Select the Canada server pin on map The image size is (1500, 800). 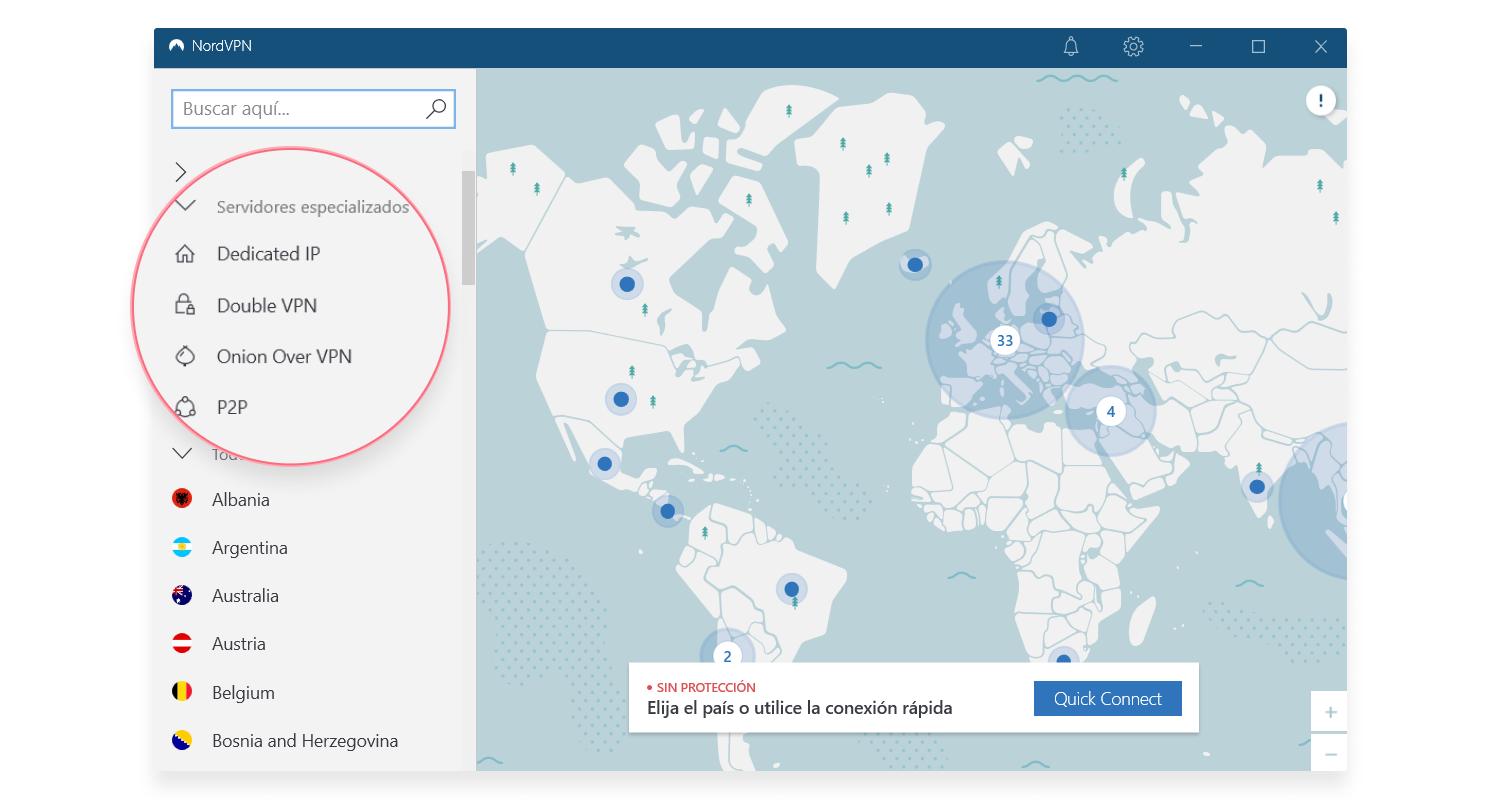[627, 284]
